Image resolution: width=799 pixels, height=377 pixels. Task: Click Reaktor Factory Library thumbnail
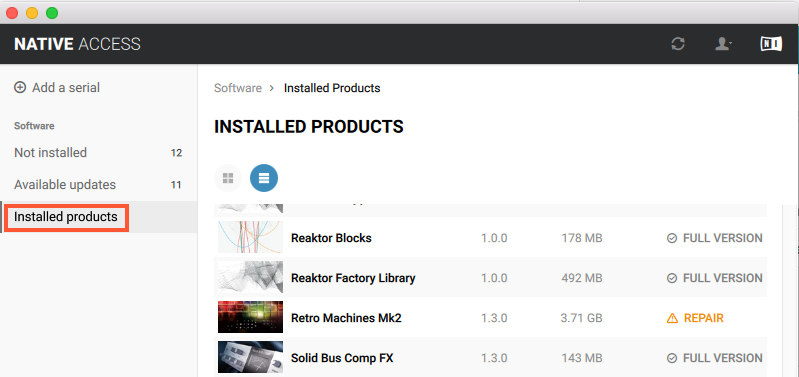coord(250,277)
